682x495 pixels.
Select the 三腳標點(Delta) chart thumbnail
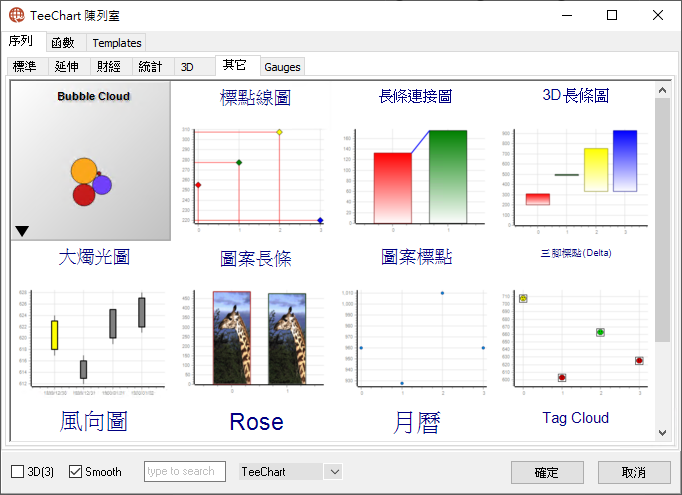pyautogui.click(x=575, y=322)
